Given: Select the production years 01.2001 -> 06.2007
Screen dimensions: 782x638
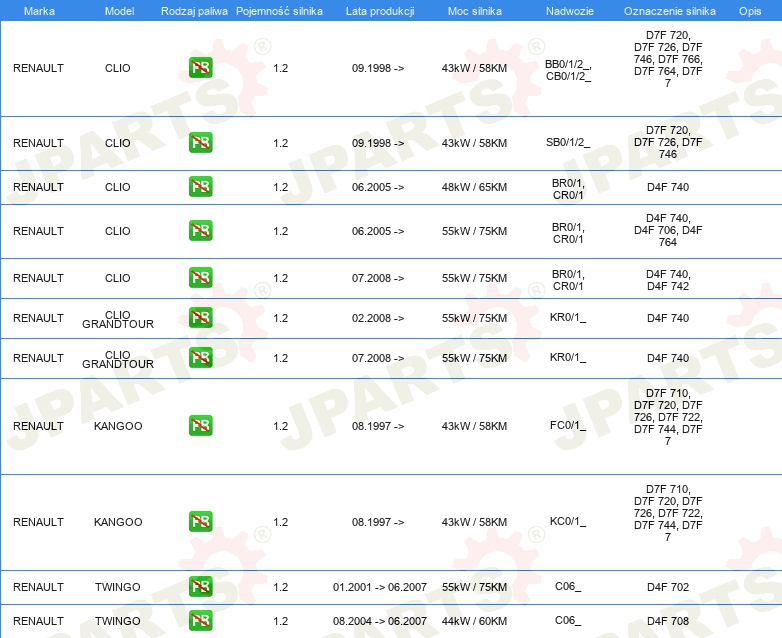Looking at the screenshot, I should (380, 587).
